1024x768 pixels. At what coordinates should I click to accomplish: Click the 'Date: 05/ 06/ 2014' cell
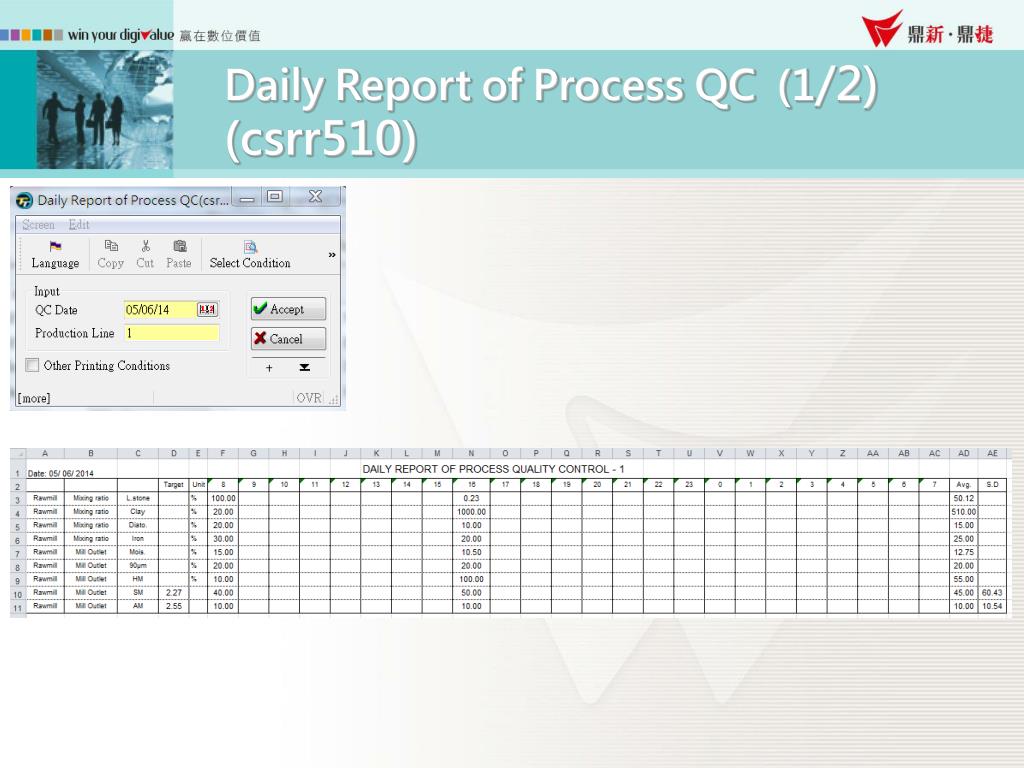pos(60,473)
